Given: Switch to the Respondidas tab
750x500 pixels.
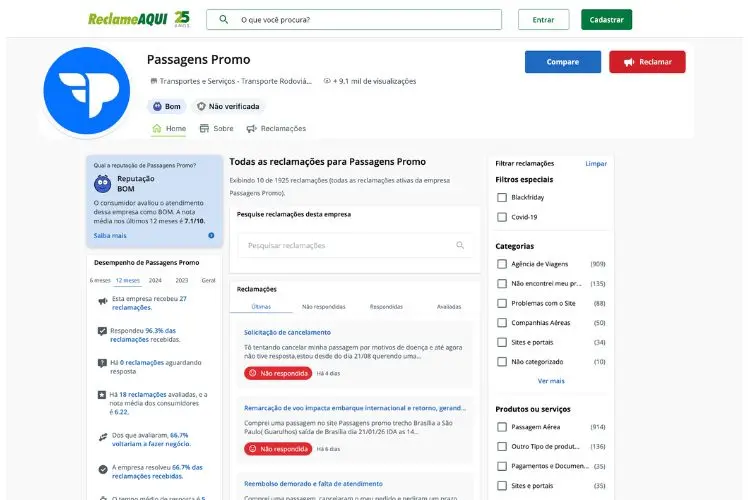Looking at the screenshot, I should point(386,306).
